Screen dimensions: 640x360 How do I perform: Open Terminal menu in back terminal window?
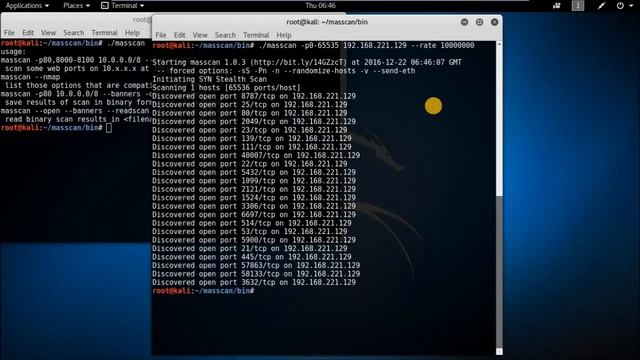pos(104,33)
